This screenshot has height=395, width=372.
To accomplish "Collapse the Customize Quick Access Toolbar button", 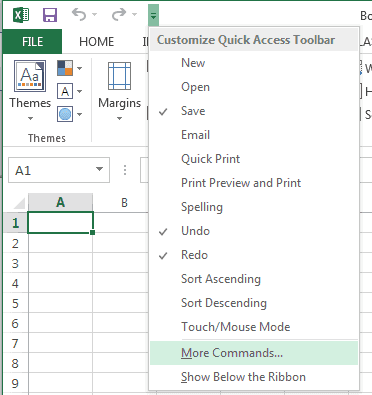I will coord(153,15).
